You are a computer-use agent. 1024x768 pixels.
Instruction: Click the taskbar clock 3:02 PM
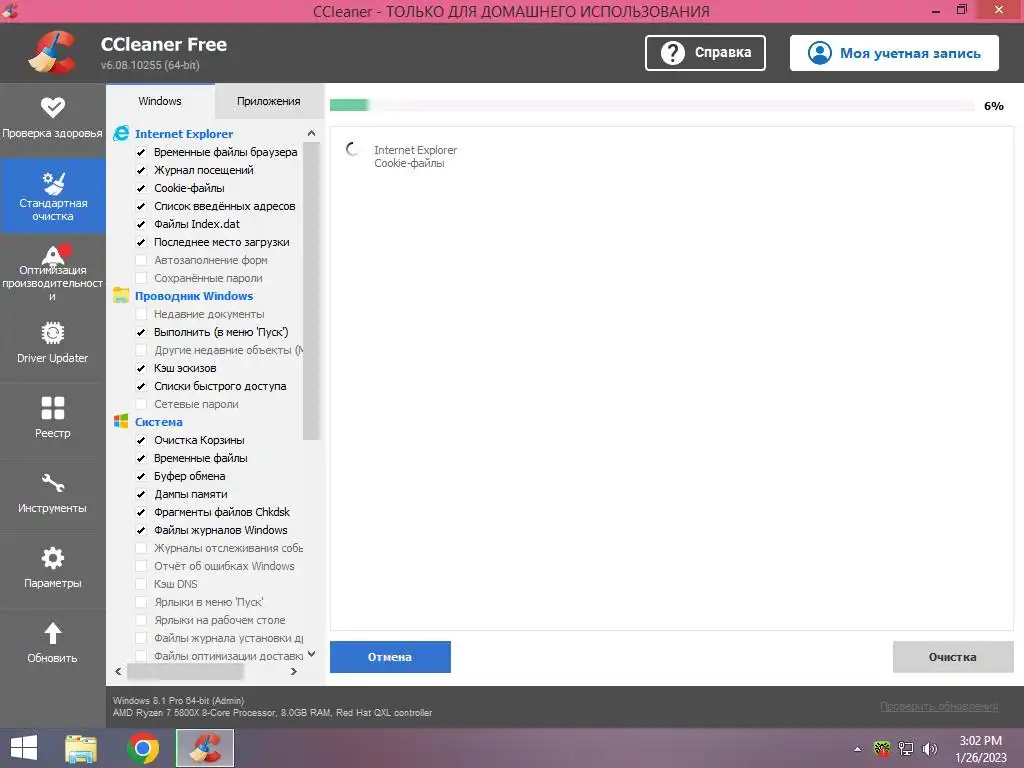click(980, 741)
